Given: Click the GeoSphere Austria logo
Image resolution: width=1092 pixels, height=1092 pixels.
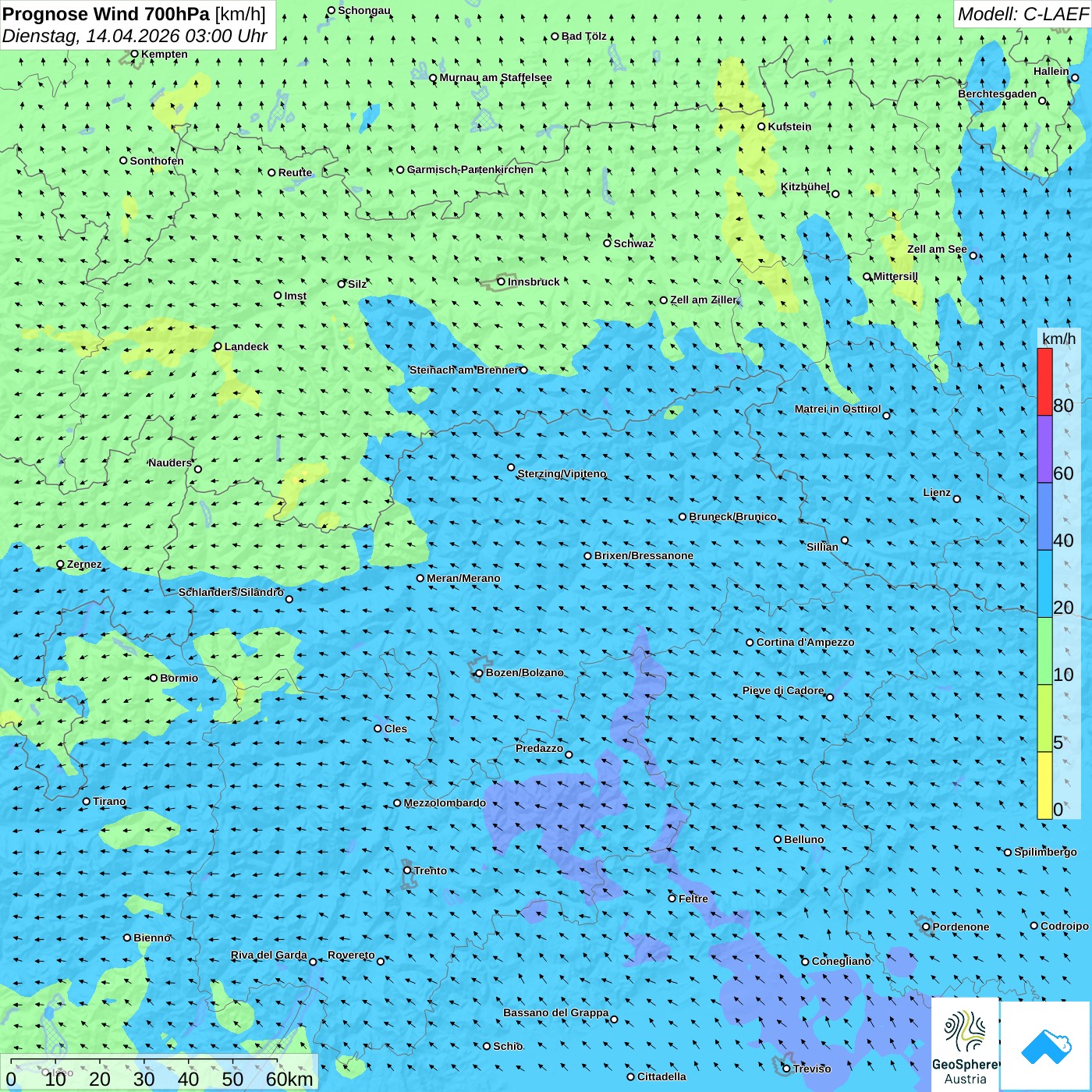Looking at the screenshot, I should pos(965,1044).
